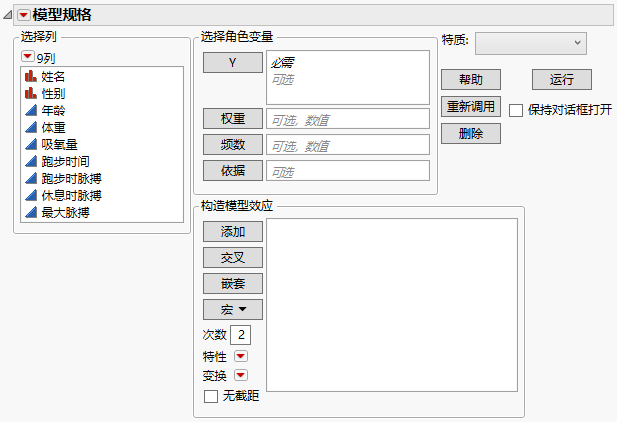Click the 频数 role button

click(x=233, y=144)
